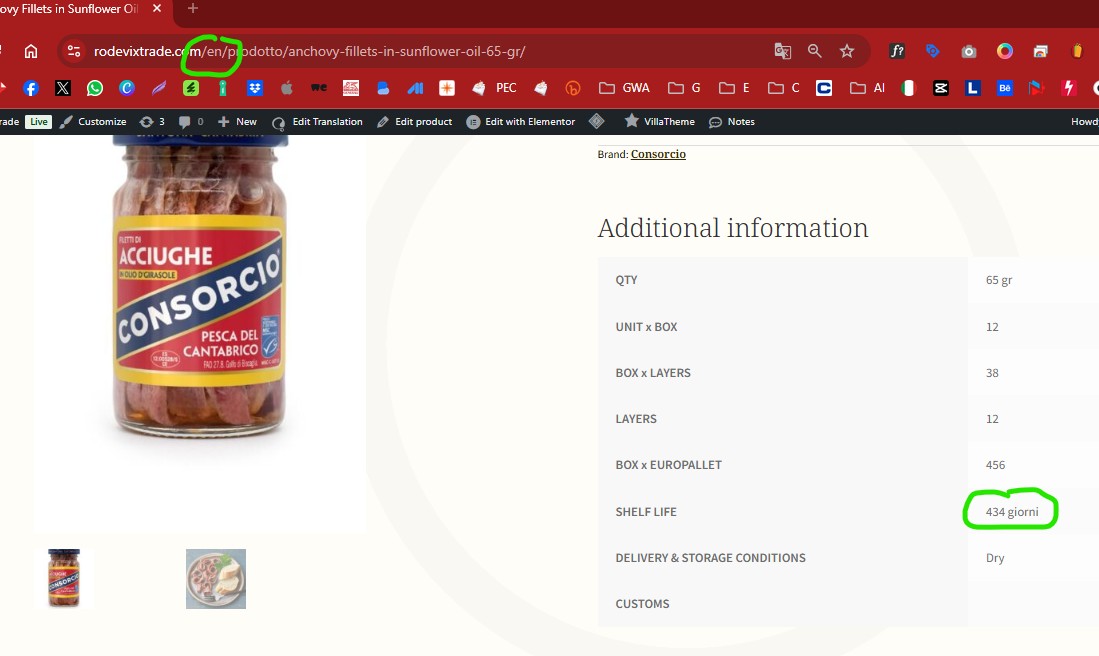
Task: Open the X (Twitter) bookmark
Action: 63,88
